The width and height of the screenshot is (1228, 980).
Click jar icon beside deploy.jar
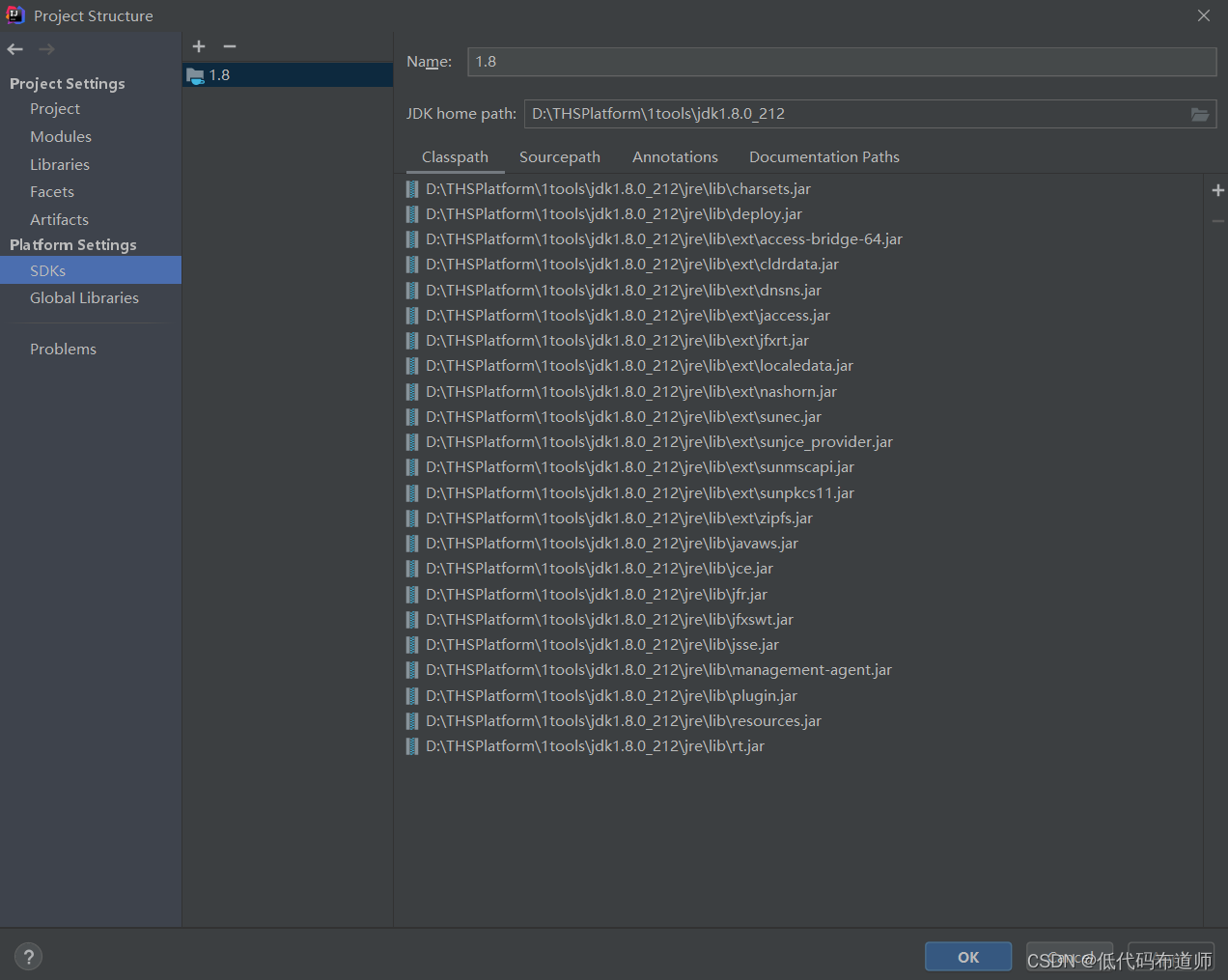[x=412, y=214]
